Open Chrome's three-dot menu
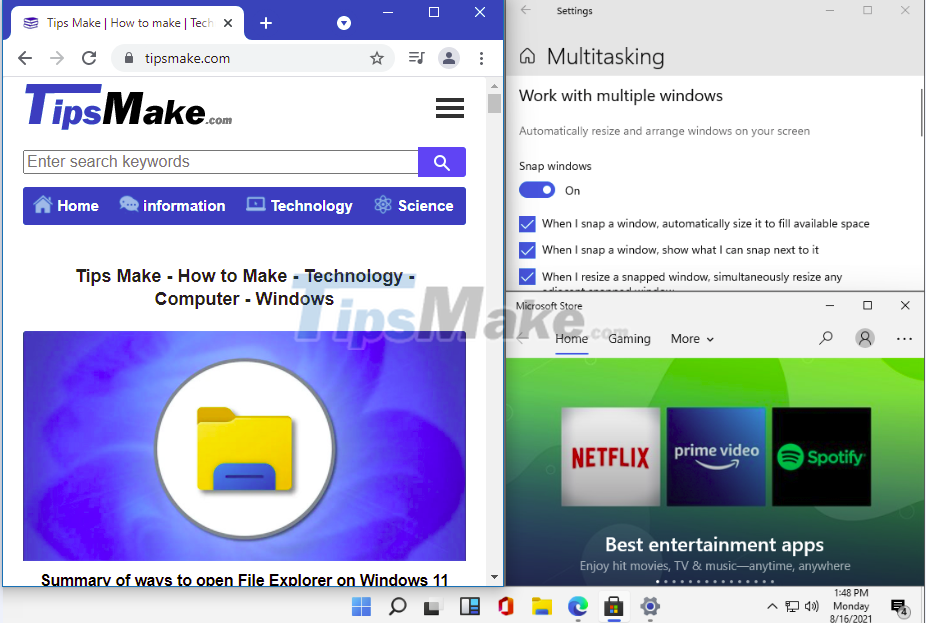The height and width of the screenshot is (623, 926). [x=481, y=58]
